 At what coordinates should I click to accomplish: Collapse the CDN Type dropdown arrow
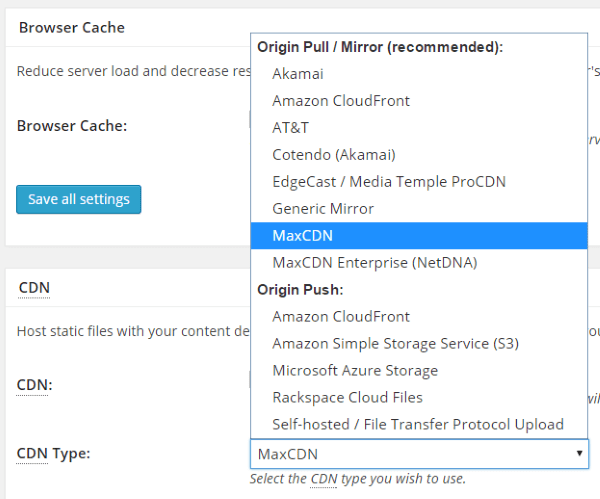[579, 453]
